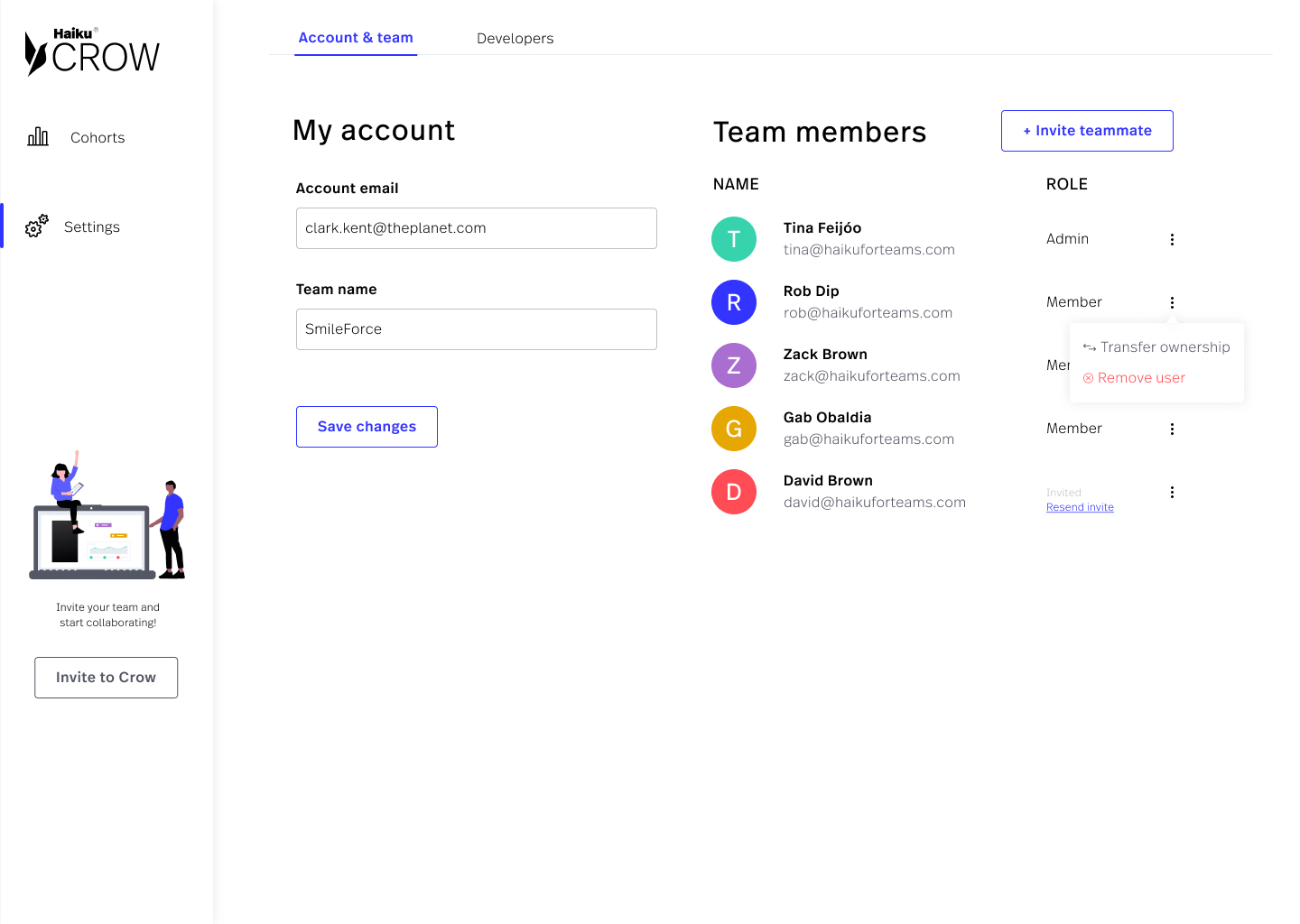Click the name Tina Feijóo
The image size is (1300, 924).
pos(822,228)
